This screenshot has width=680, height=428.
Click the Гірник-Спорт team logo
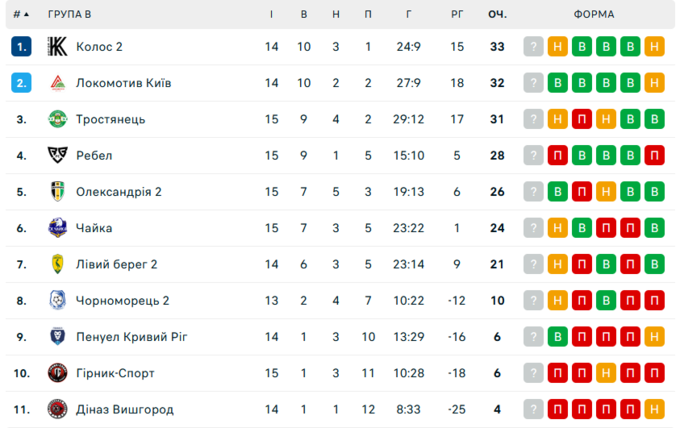pyautogui.click(x=57, y=373)
